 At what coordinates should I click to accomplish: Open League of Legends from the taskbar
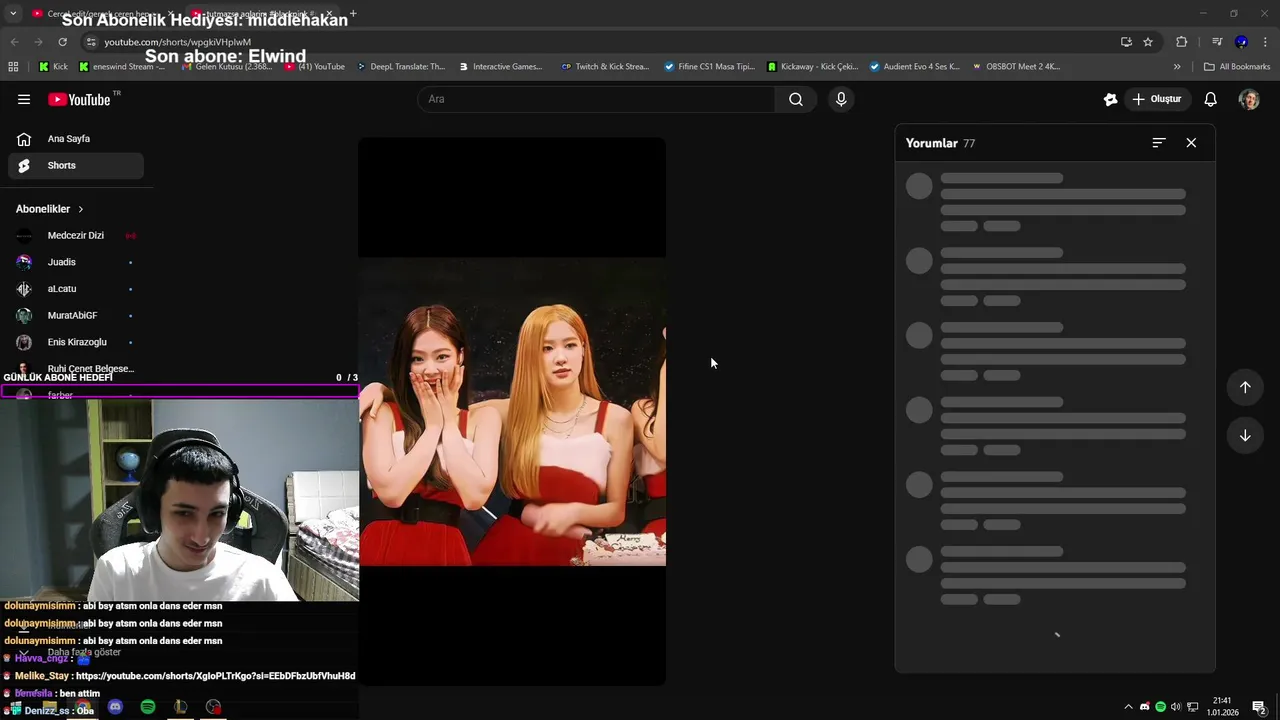(x=180, y=707)
